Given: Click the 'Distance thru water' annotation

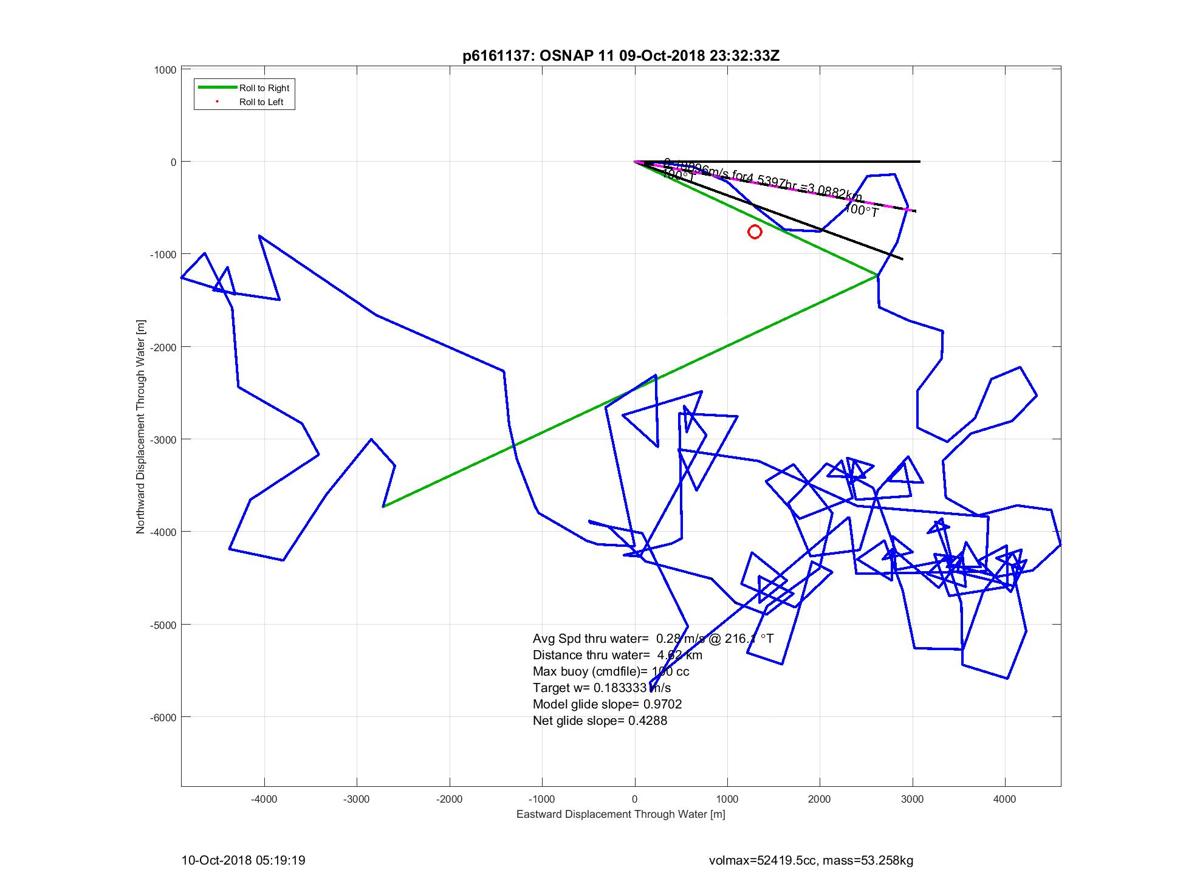Looking at the screenshot, I should [x=618, y=655].
